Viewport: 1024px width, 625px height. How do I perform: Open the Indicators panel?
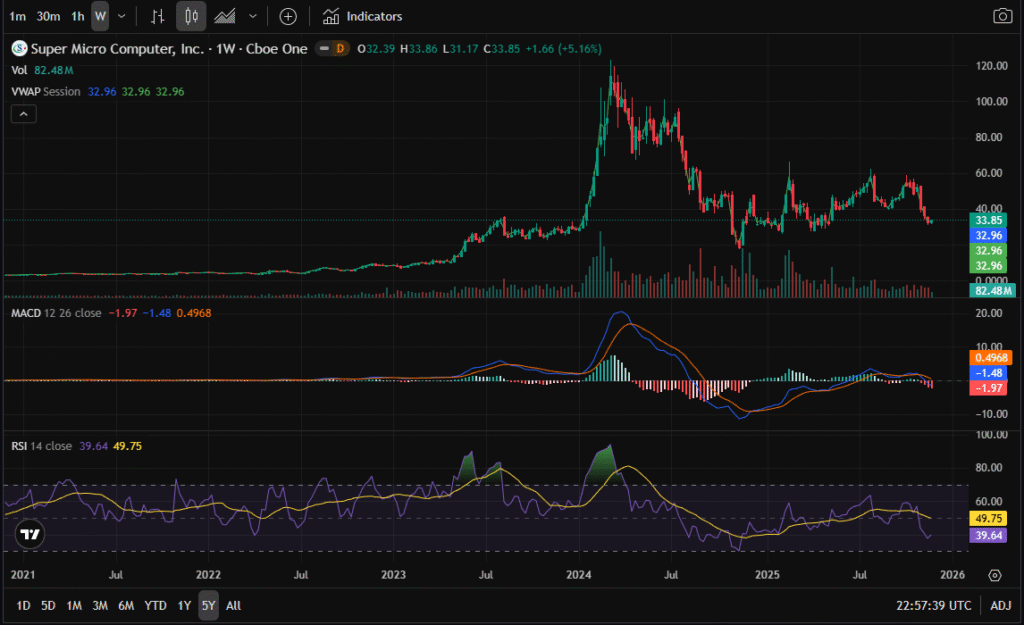[363, 16]
